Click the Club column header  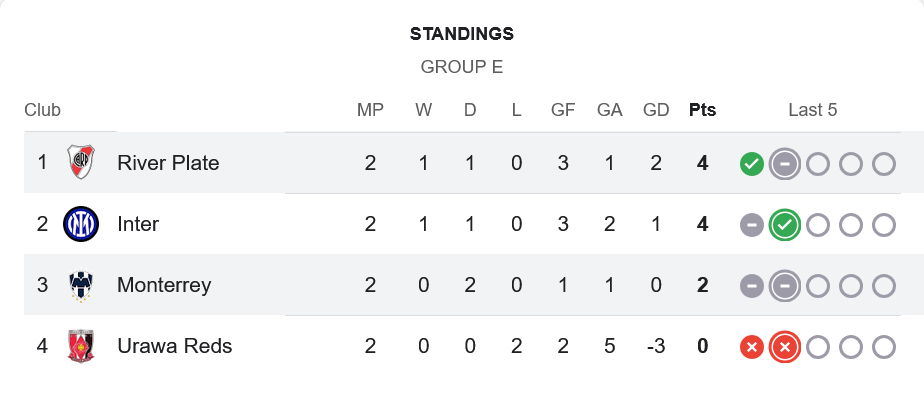(x=42, y=110)
